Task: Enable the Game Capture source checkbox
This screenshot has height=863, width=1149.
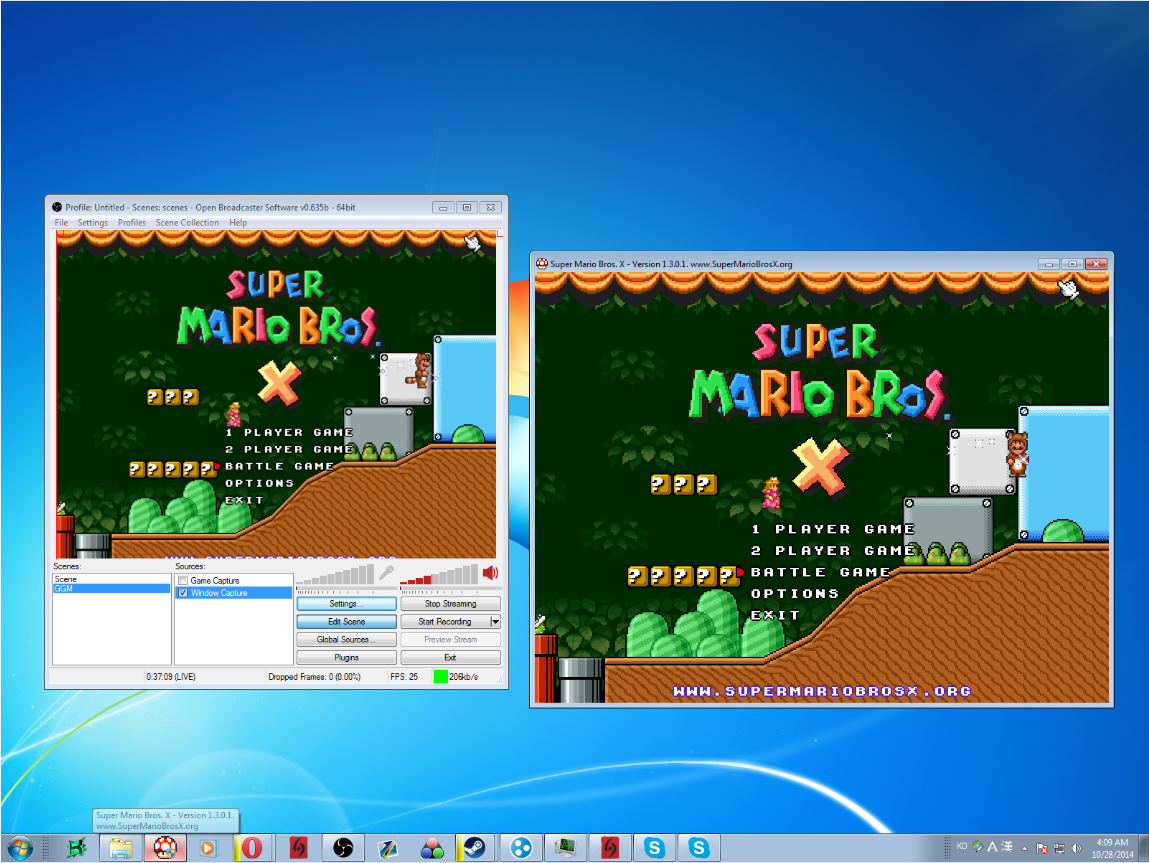Action: [x=183, y=581]
